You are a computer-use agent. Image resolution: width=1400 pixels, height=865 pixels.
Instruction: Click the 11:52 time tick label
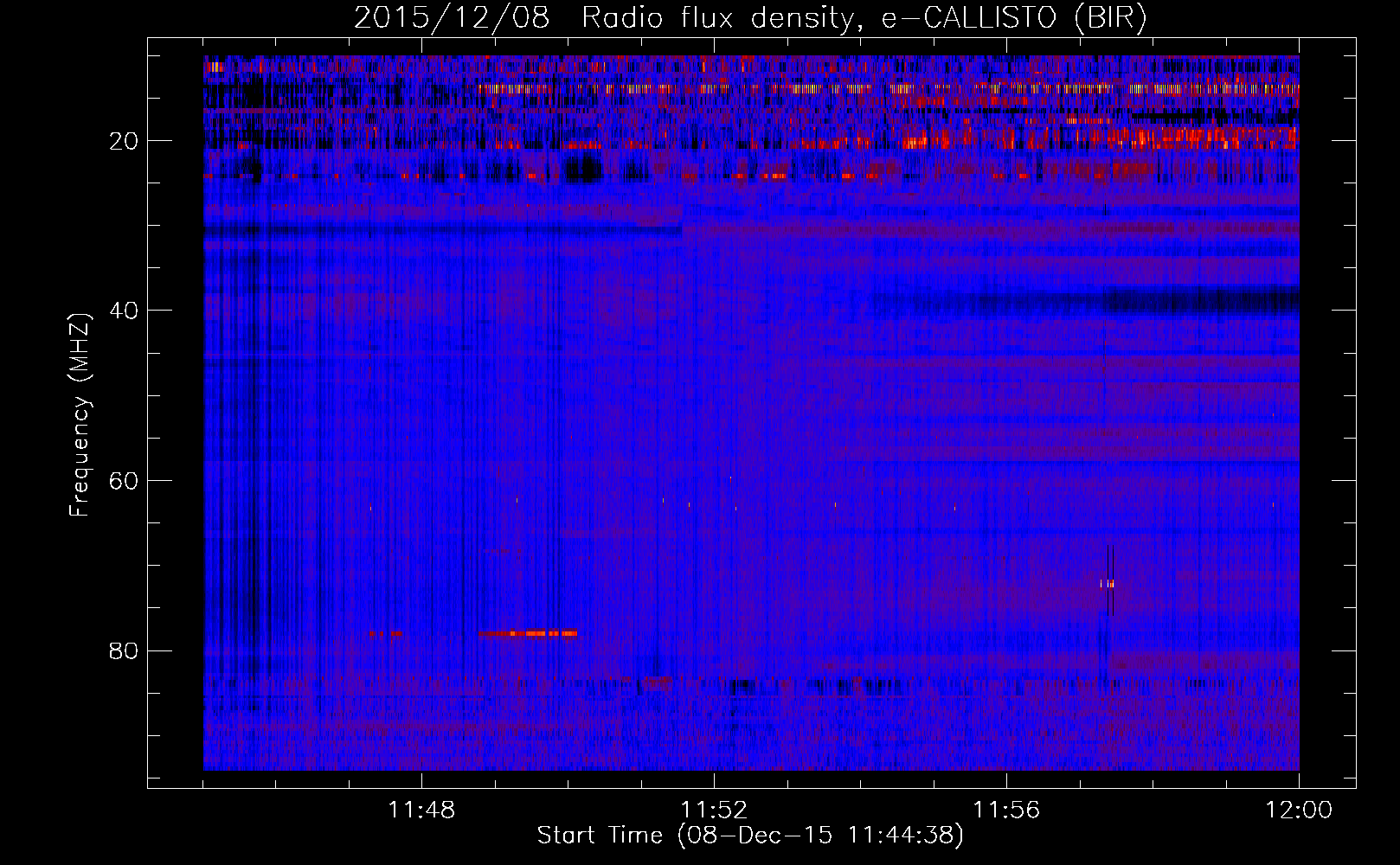(714, 811)
